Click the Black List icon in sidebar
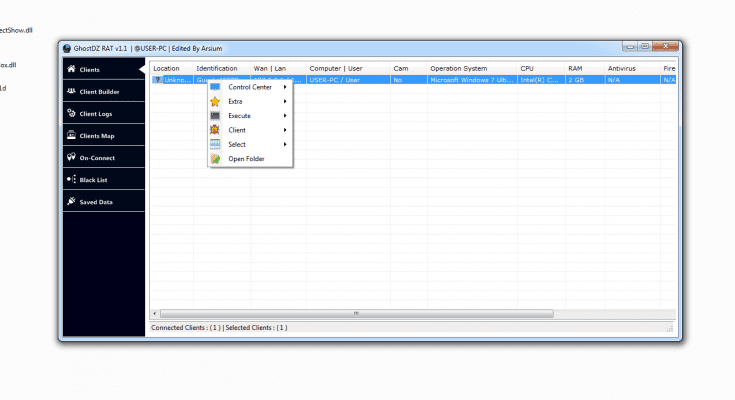Image resolution: width=735 pixels, height=400 pixels. tap(71, 179)
